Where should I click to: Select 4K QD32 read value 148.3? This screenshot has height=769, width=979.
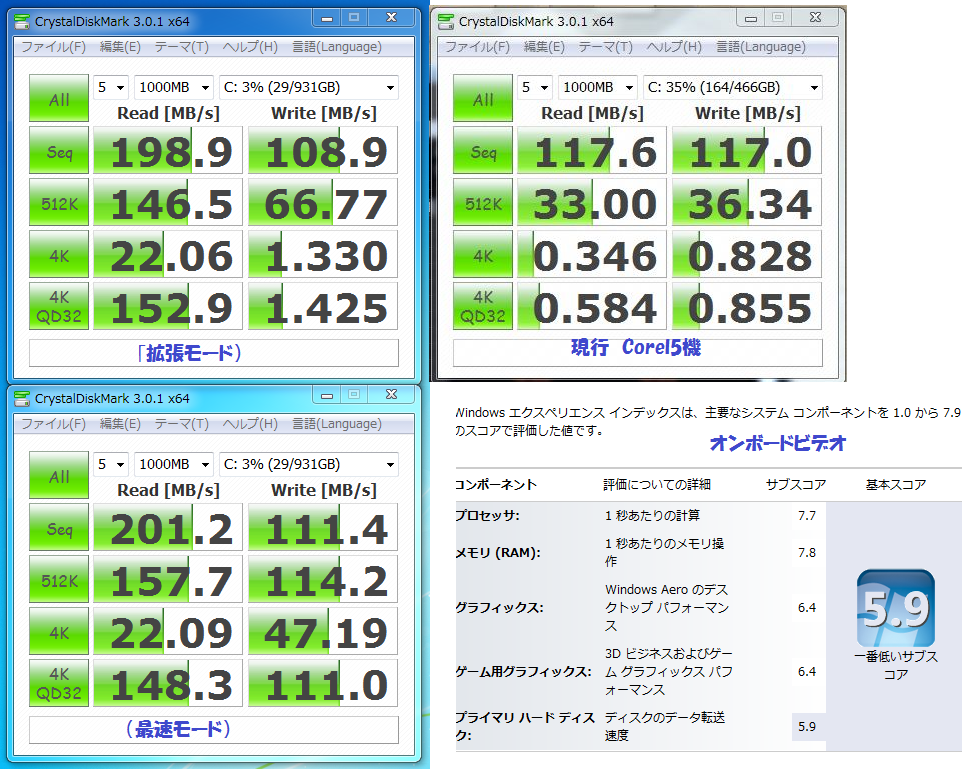point(167,683)
